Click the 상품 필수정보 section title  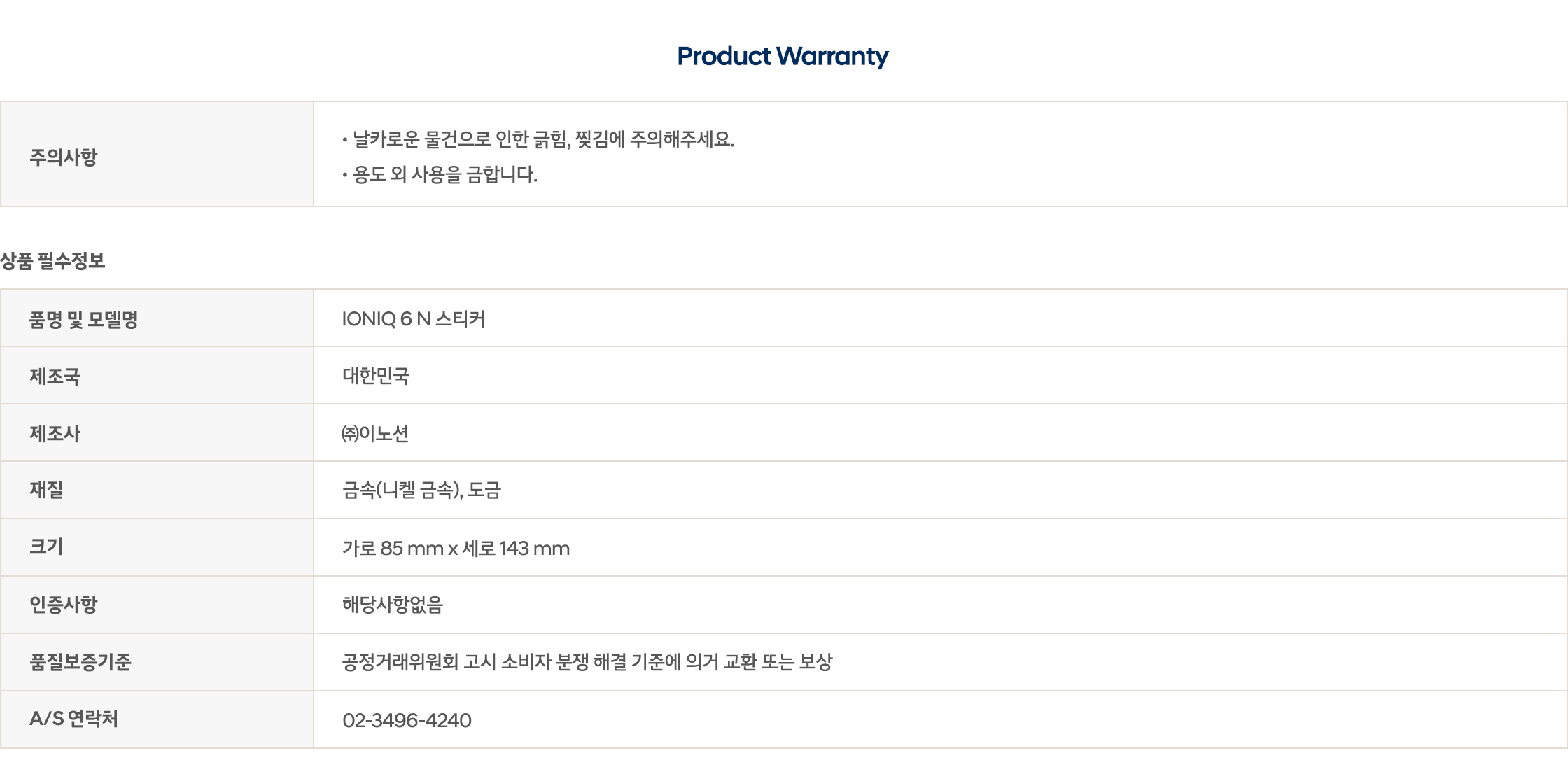coord(52,261)
